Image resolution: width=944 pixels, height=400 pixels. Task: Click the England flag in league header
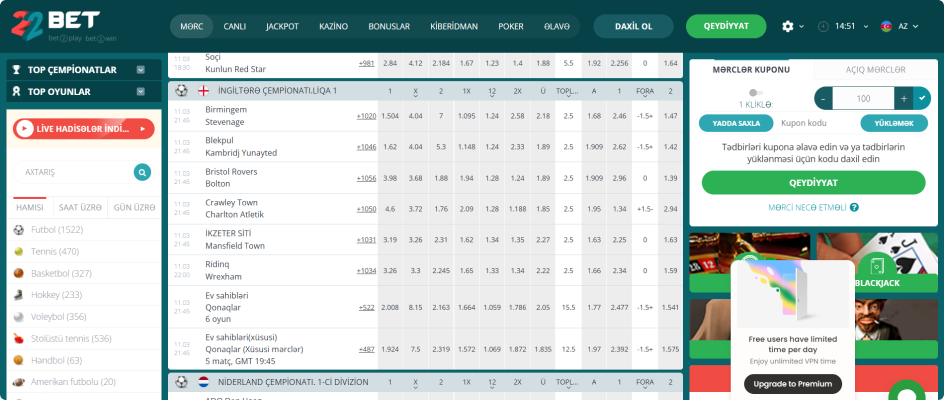203,91
